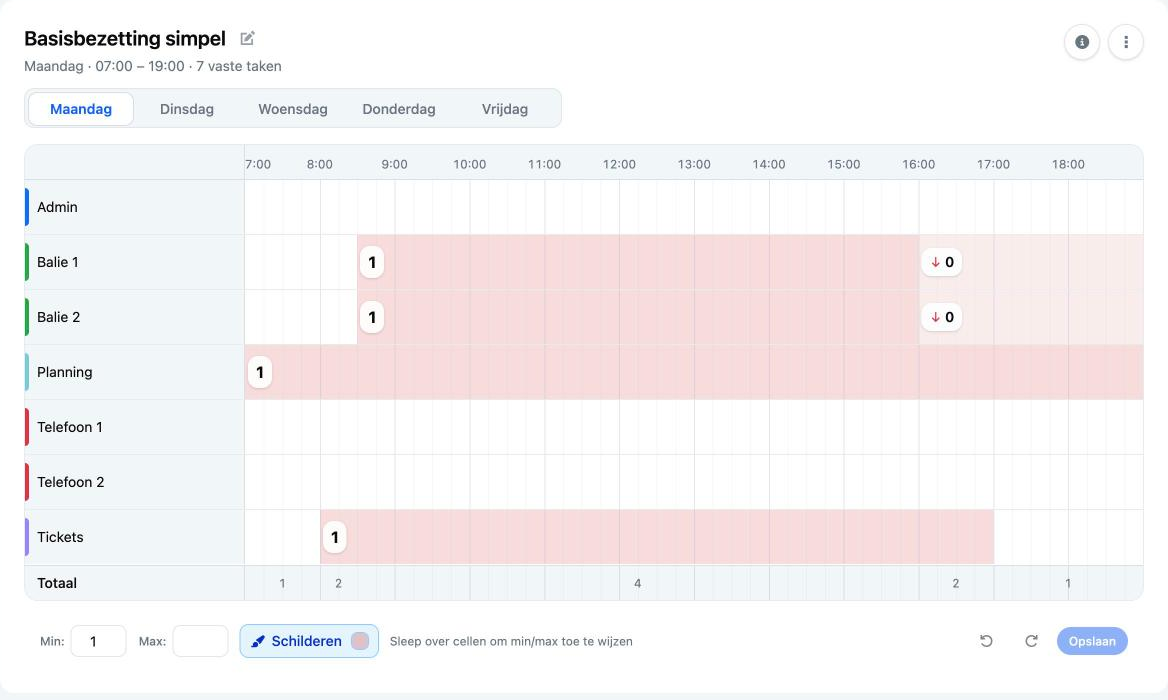
Task: Click the down-arrow 0 badge in Balie 2 row
Action: pos(942,317)
